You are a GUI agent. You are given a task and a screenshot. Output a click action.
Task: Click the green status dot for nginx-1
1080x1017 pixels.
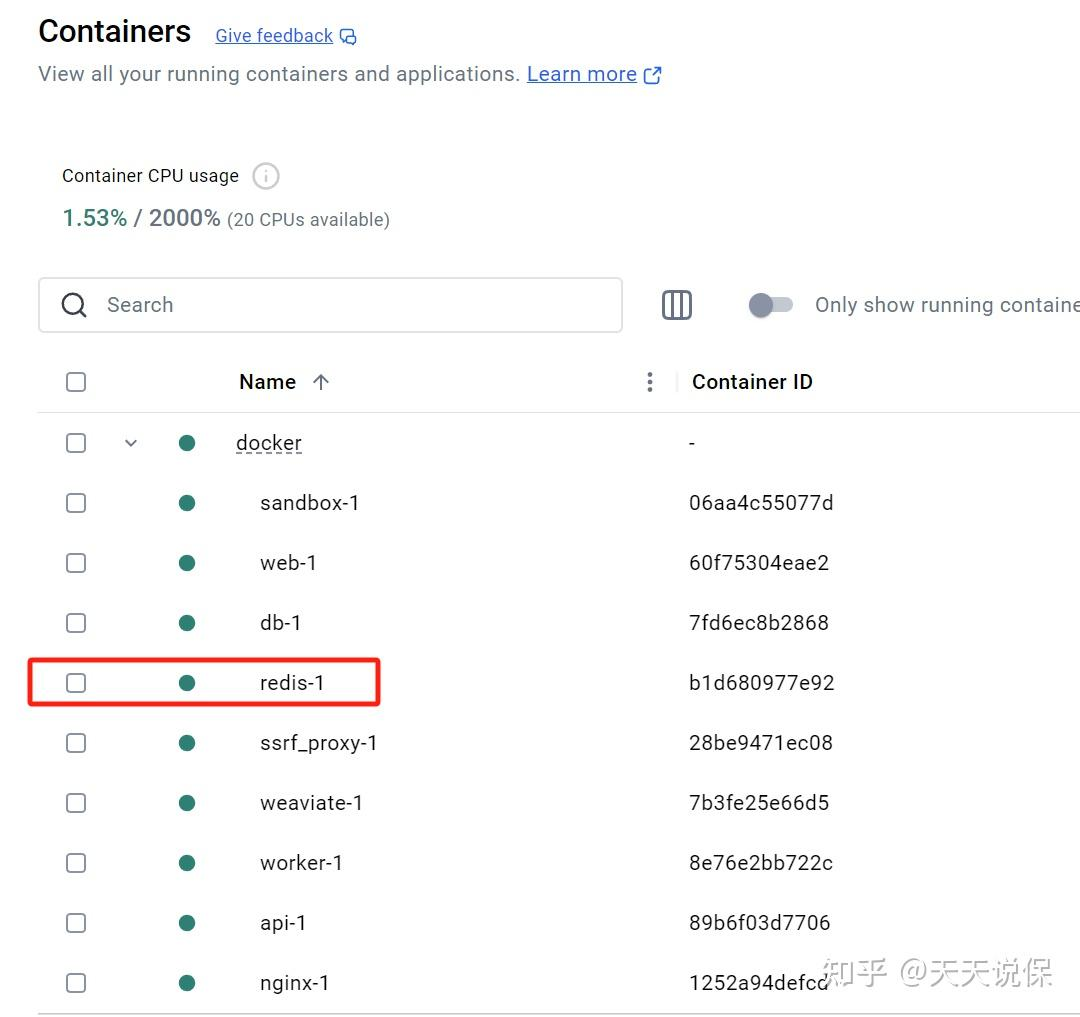tap(187, 982)
